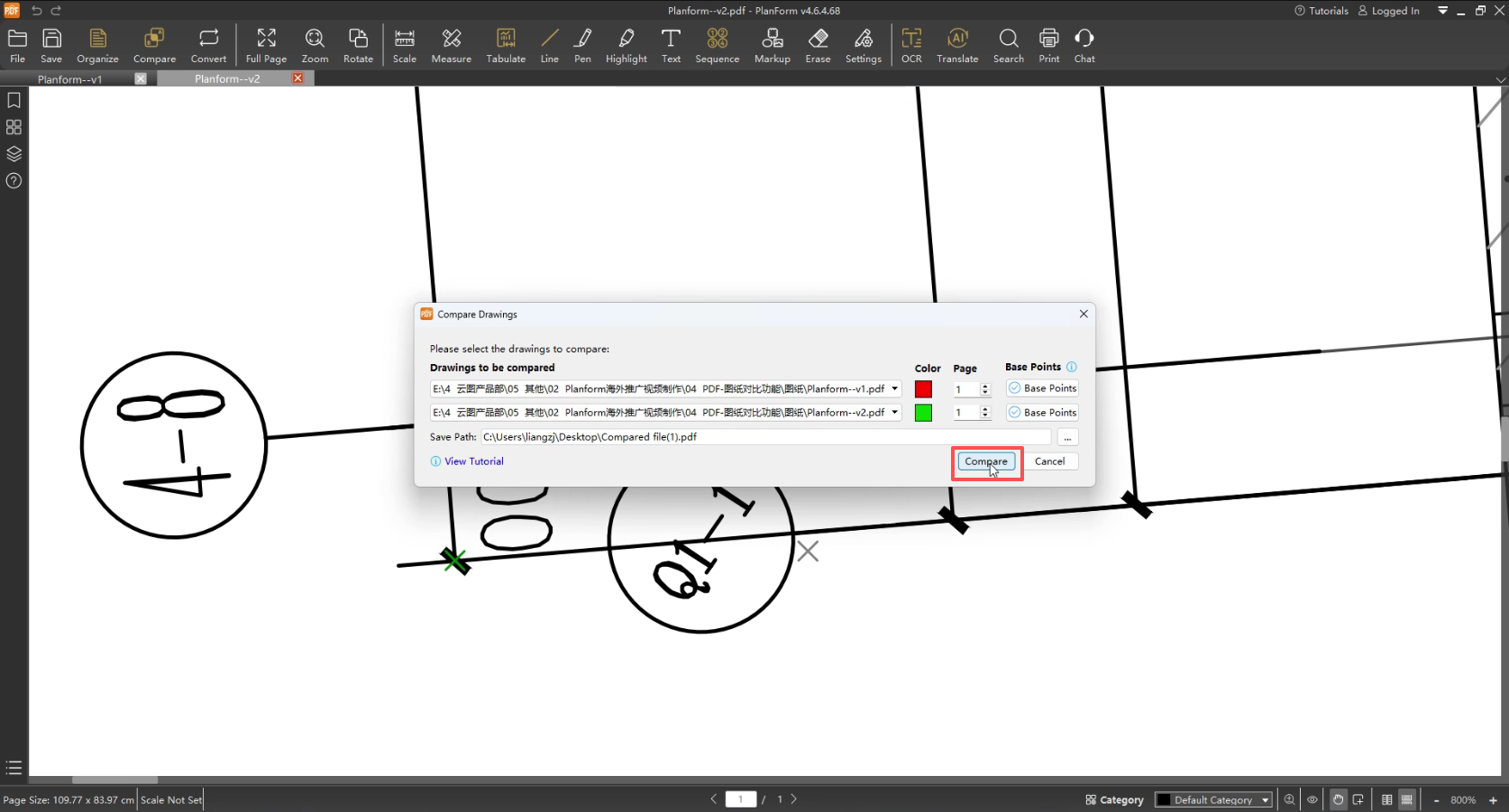Open the layers panel in sidebar

[x=14, y=154]
